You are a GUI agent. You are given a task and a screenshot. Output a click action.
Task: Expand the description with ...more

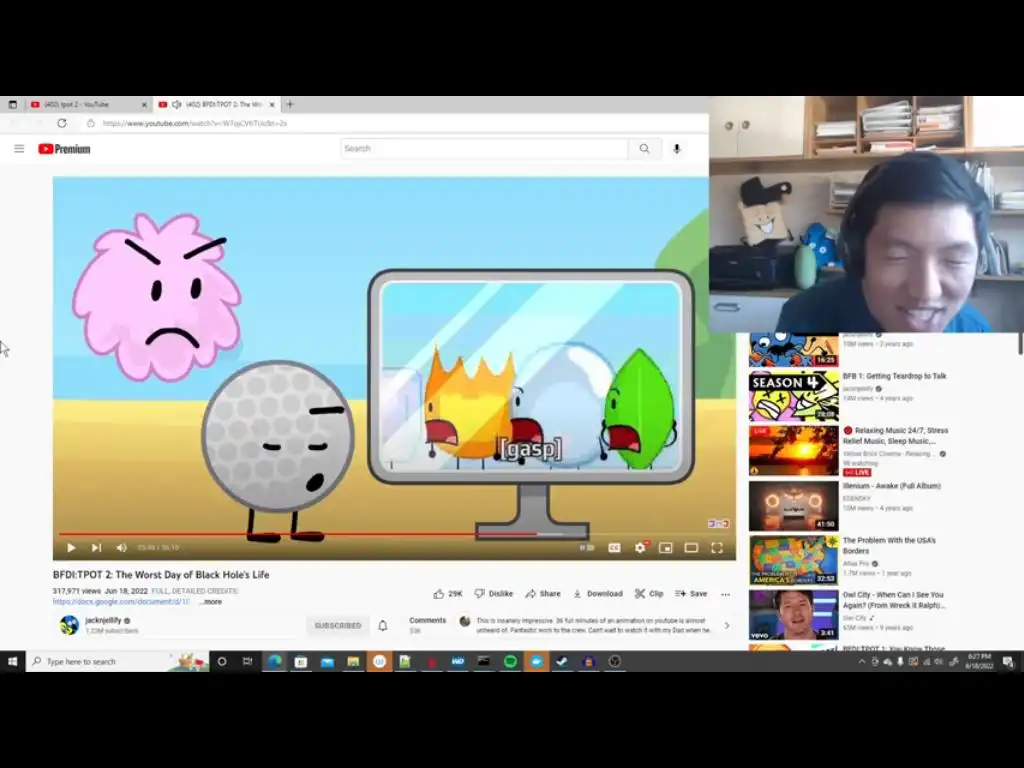pos(211,602)
